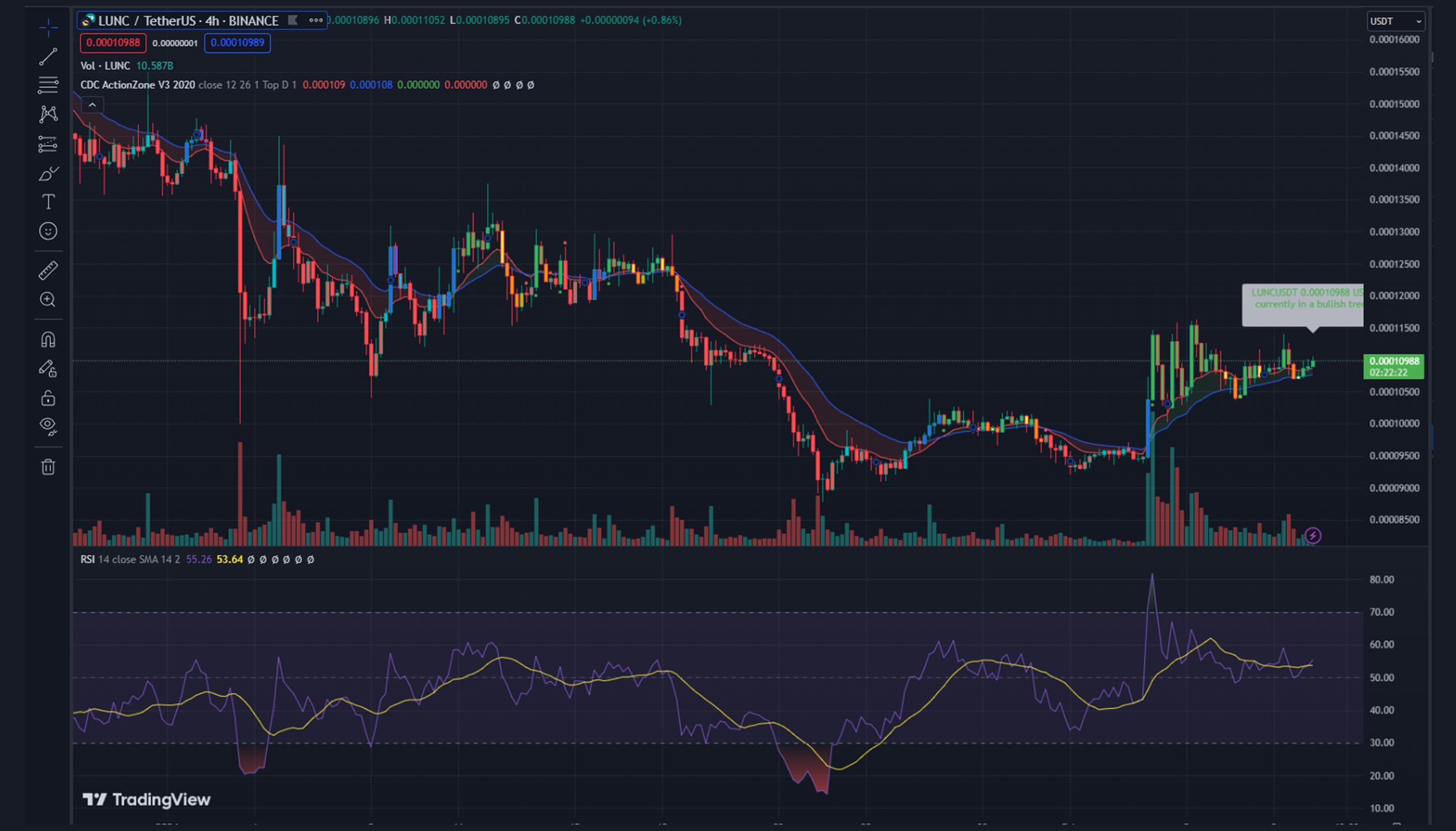The image size is (1456, 831).
Task: Click the 80.00 RSI axis label
Action: click(1382, 579)
